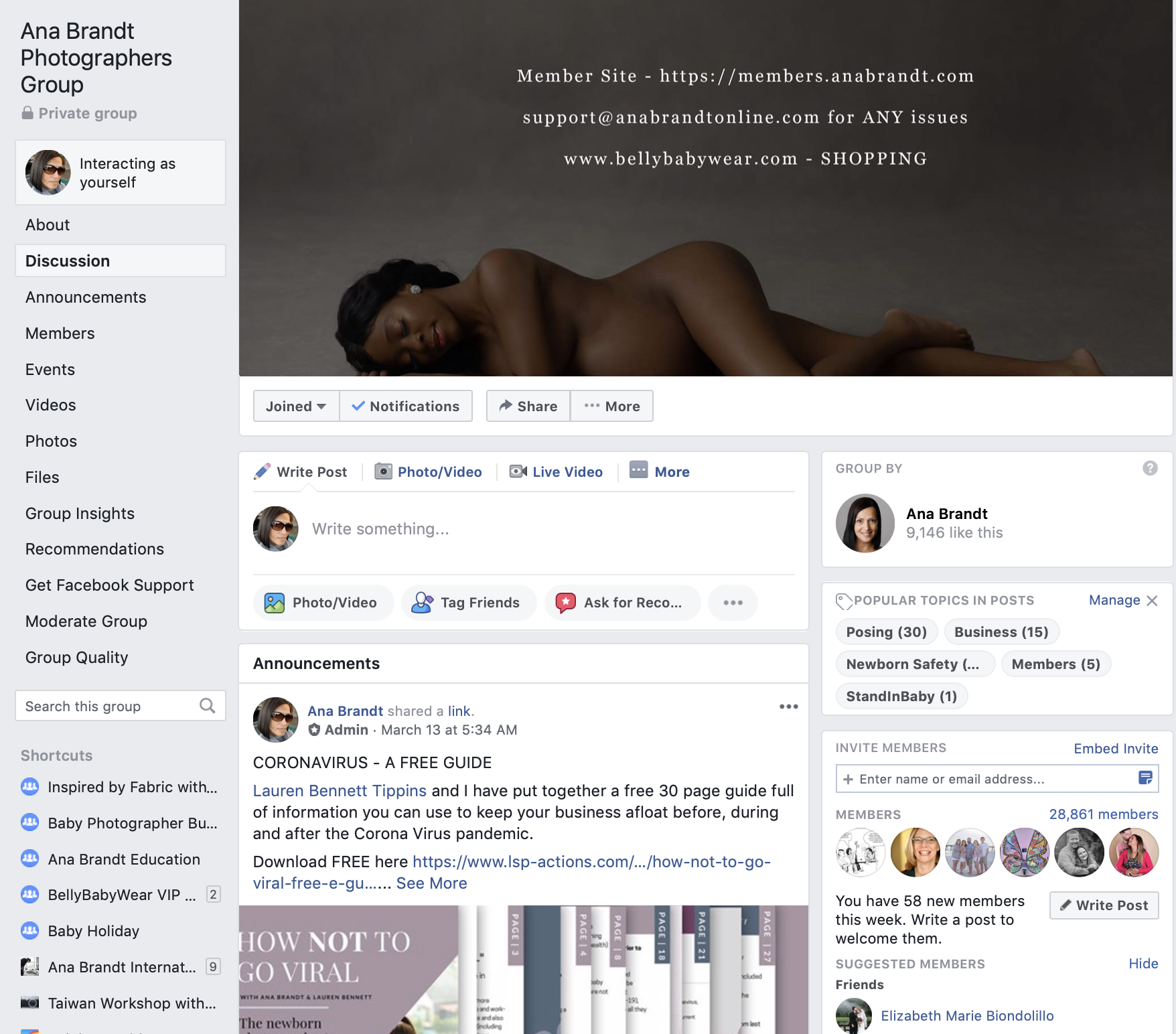This screenshot has height=1034, width=1176.
Task: Dismiss Popular Topics panel with the X
Action: 1152,601
